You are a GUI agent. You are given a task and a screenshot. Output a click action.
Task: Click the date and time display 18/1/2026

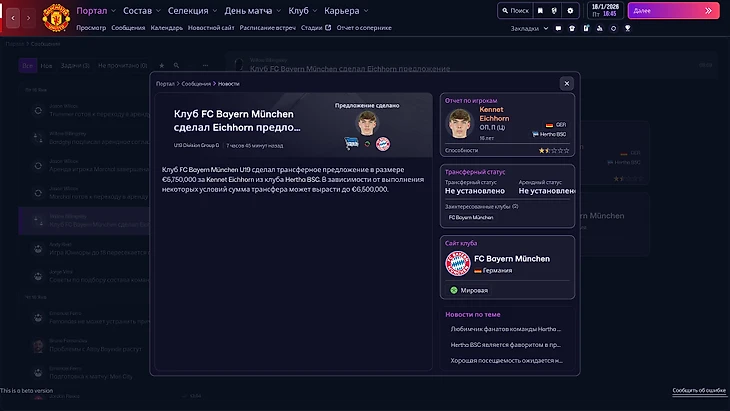605,10
